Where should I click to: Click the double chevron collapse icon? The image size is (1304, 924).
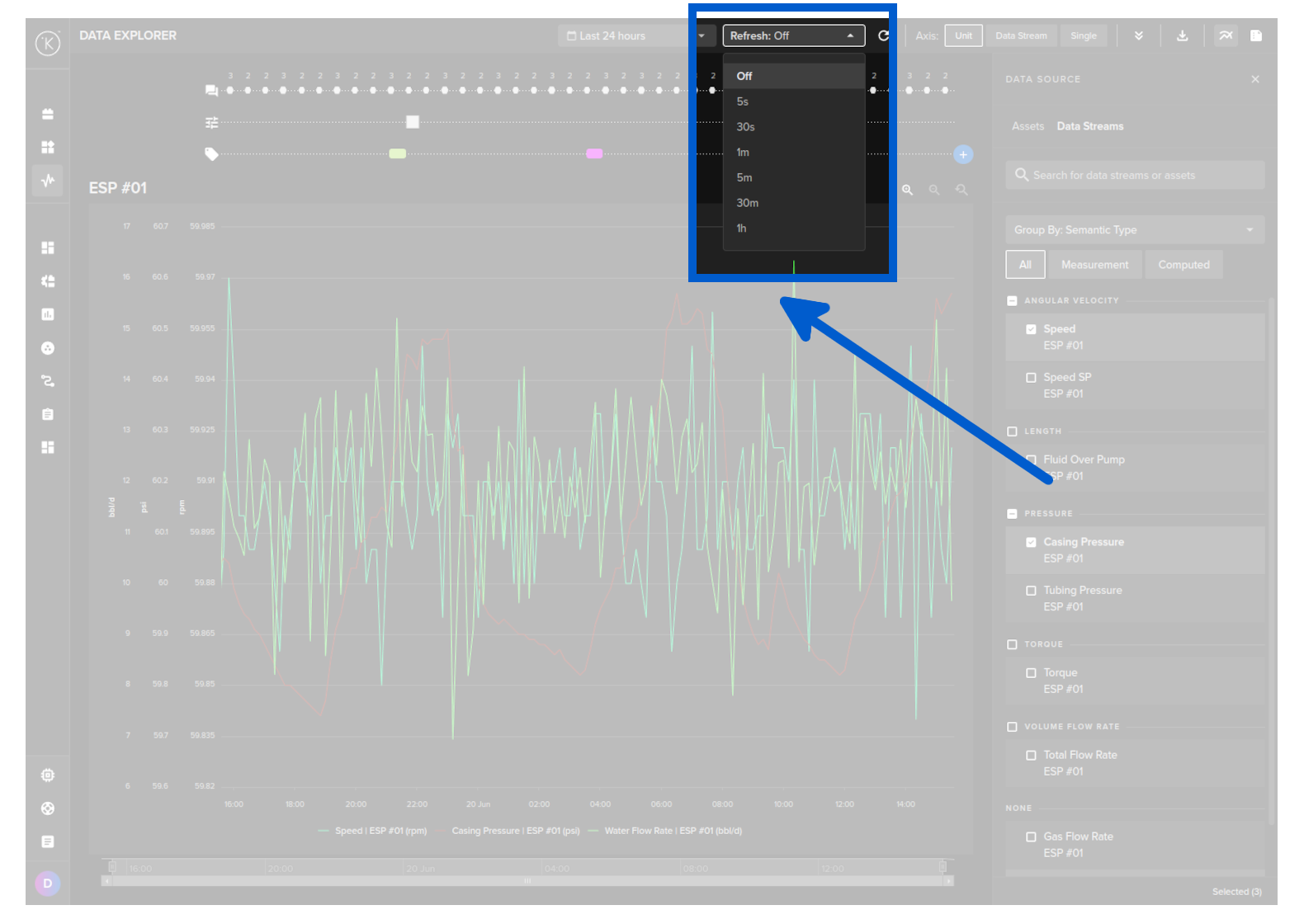(x=1139, y=35)
